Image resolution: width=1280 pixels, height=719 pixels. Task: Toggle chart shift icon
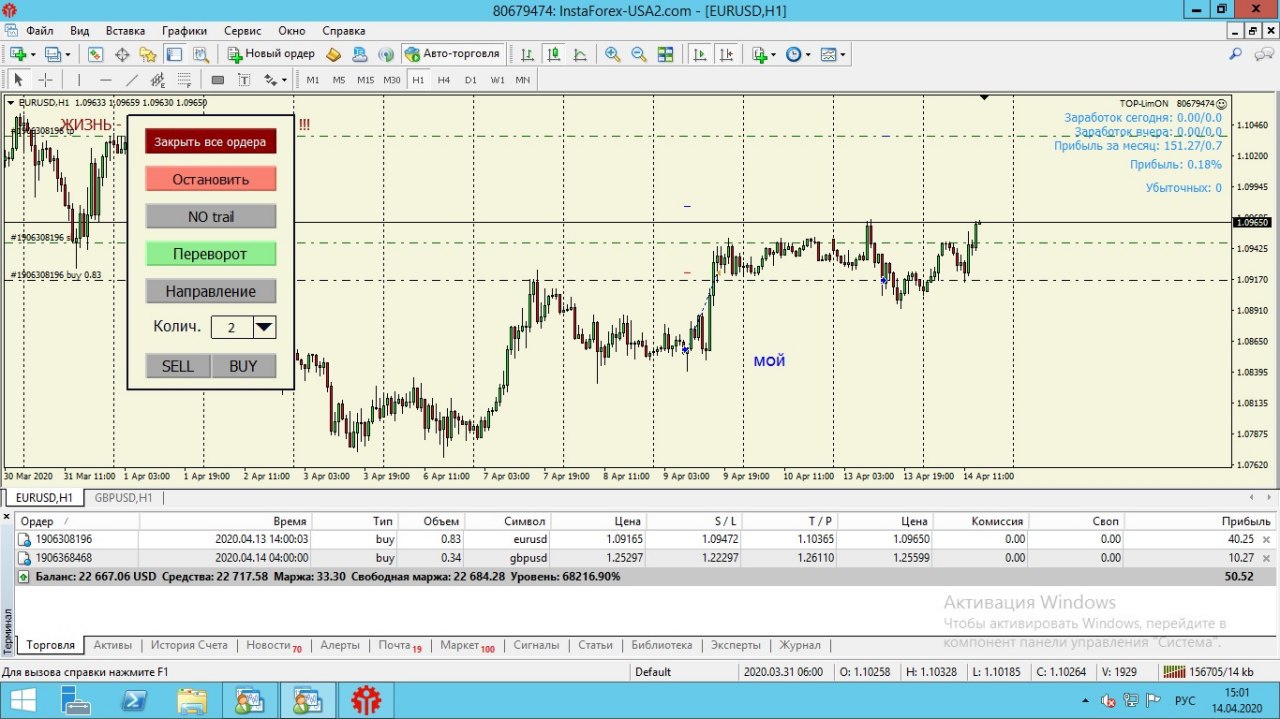pos(726,54)
